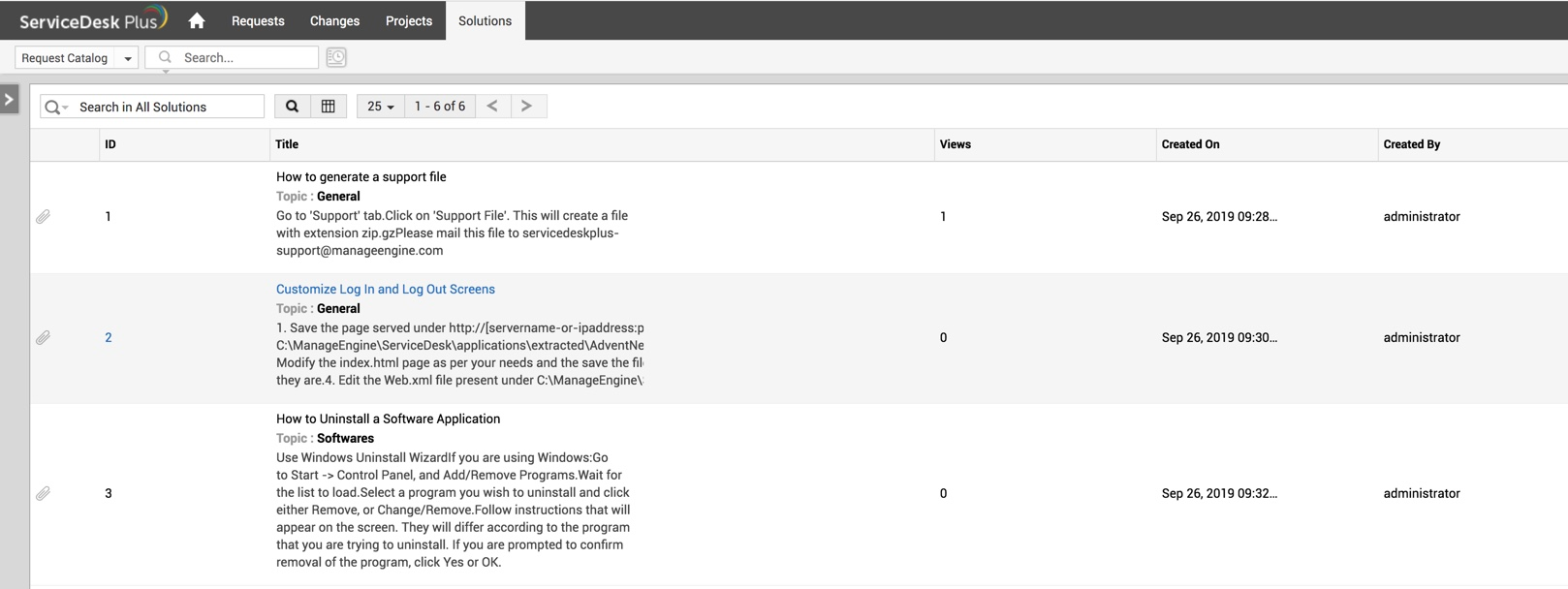The image size is (1568, 589).
Task: Sort by the Views column header
Action: [x=955, y=144]
